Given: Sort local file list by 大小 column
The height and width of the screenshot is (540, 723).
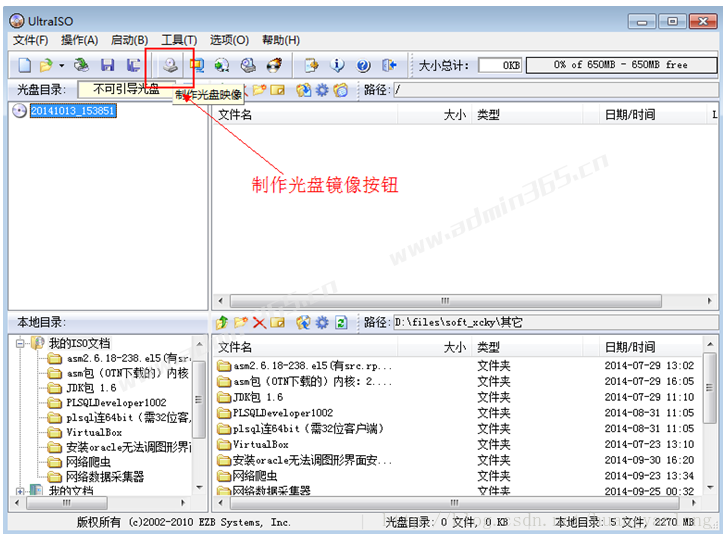Looking at the screenshot, I should tap(434, 347).
